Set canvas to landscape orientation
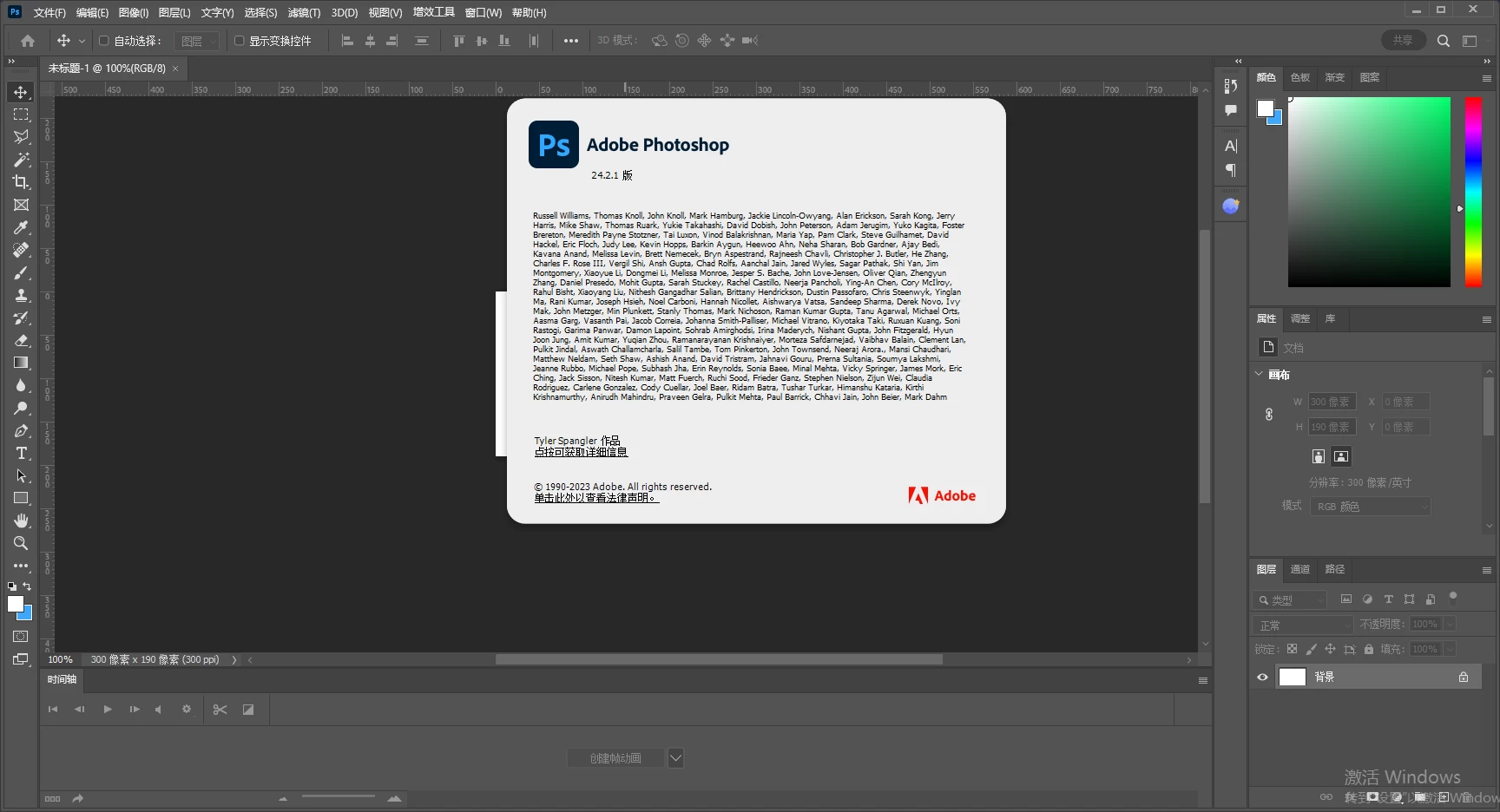 1341,456
